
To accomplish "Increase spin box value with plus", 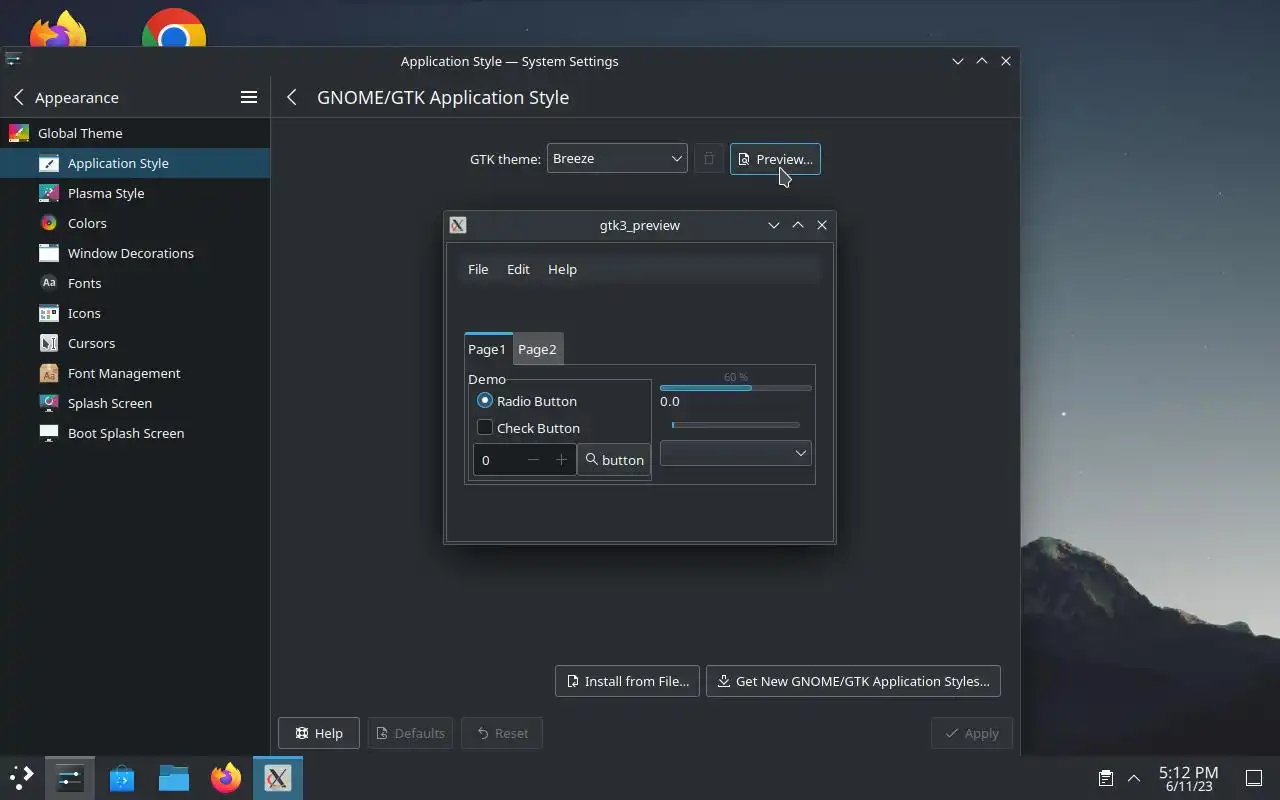I will click(561, 460).
